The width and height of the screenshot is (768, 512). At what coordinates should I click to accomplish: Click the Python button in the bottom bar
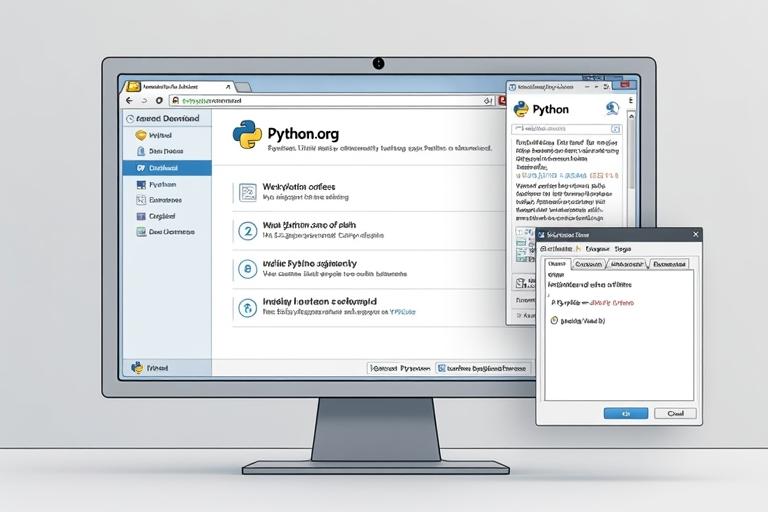point(399,368)
